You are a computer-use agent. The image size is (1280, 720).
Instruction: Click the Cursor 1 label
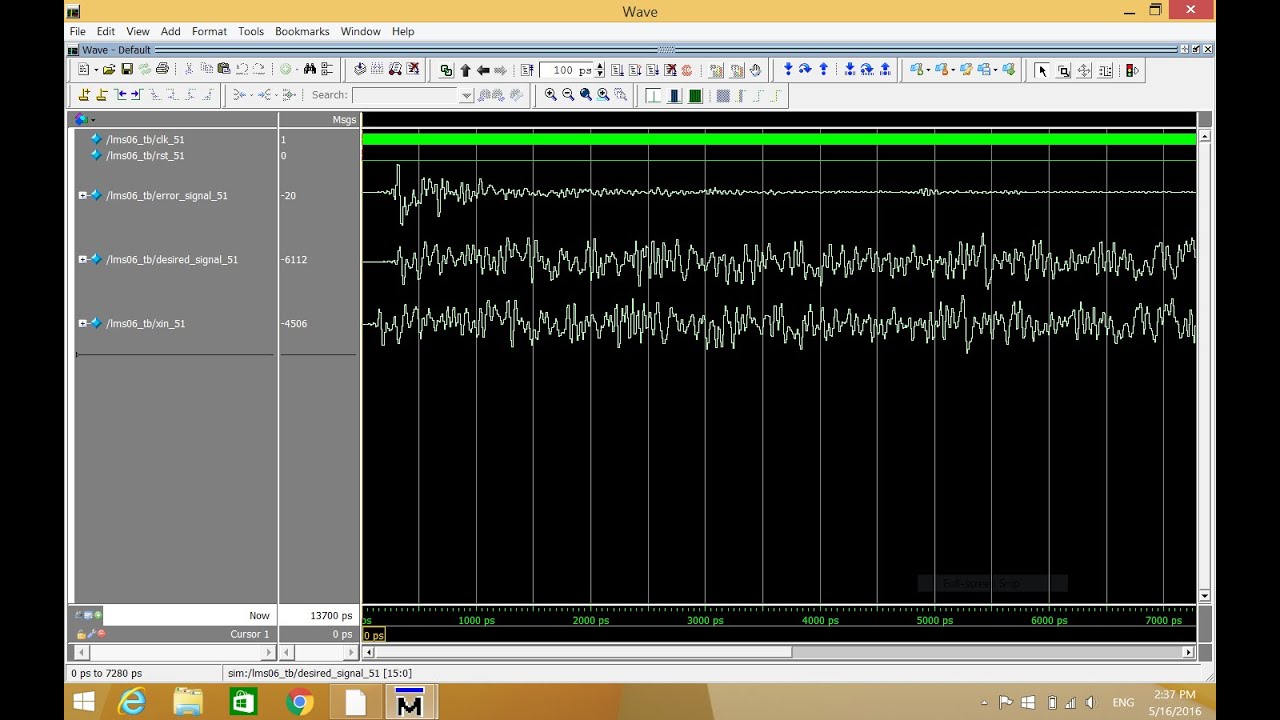(250, 634)
